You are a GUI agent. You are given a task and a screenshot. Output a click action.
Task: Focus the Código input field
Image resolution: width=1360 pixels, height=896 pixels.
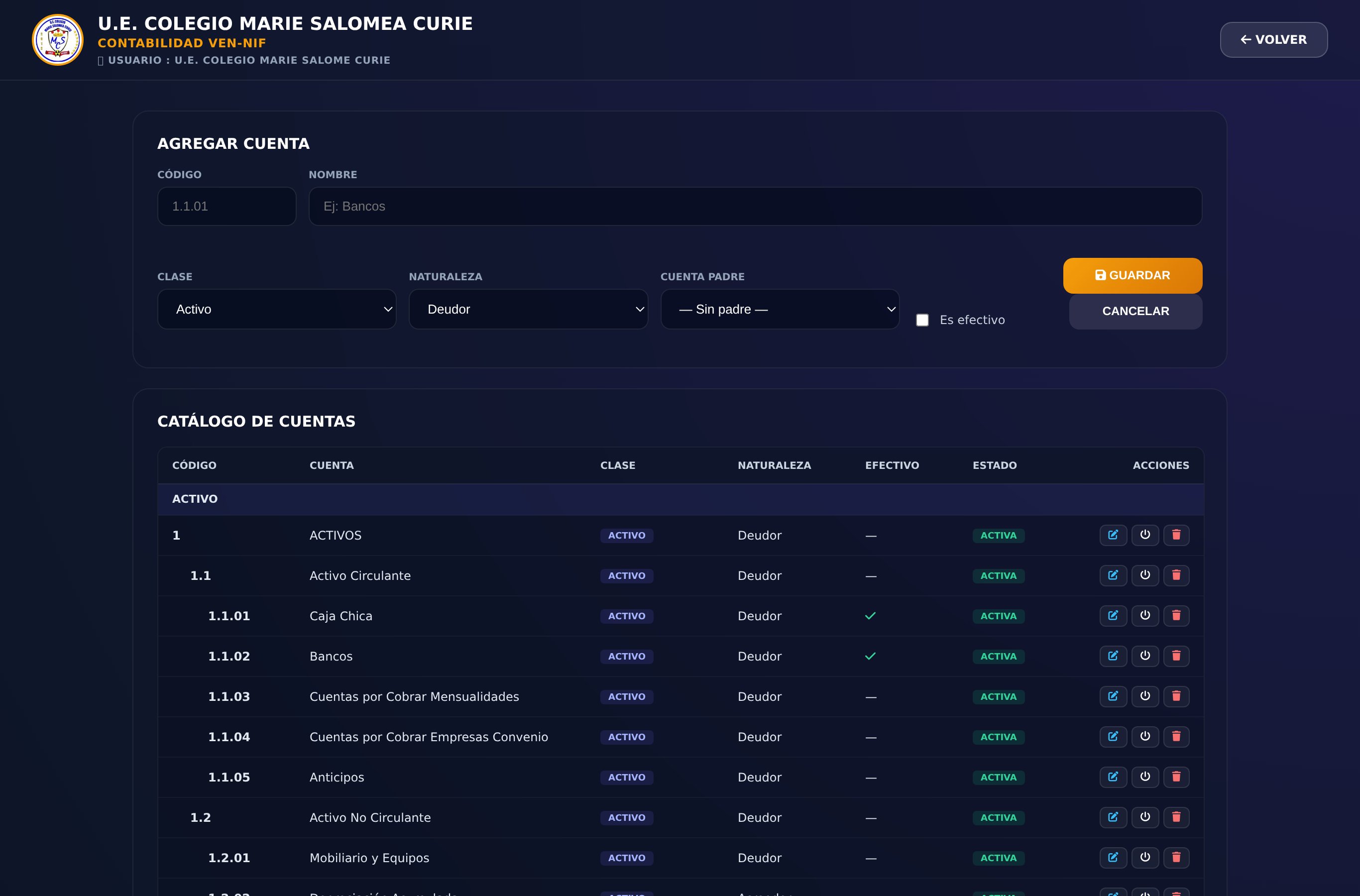[x=227, y=206]
